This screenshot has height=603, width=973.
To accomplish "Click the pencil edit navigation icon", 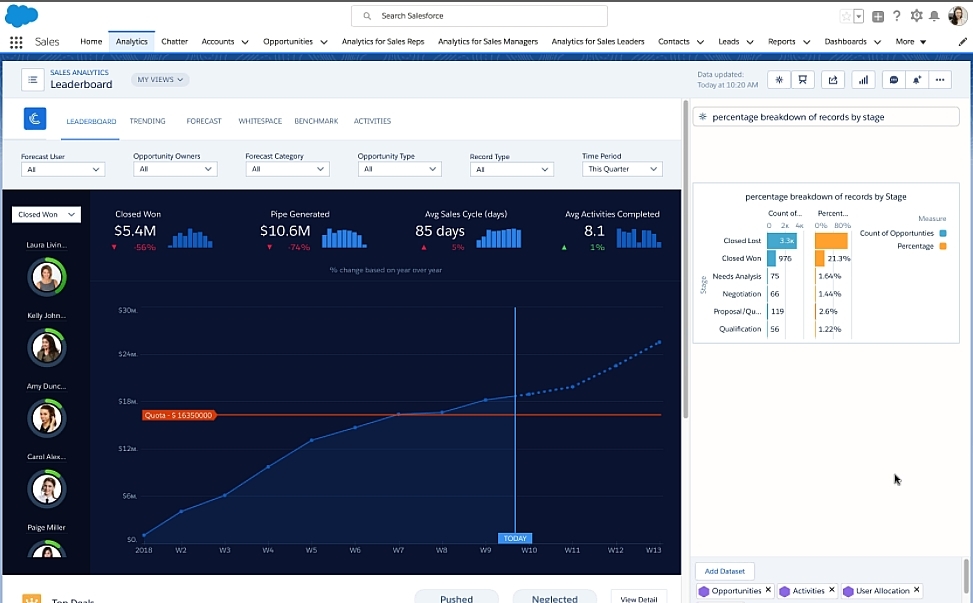I will [x=962, y=42].
